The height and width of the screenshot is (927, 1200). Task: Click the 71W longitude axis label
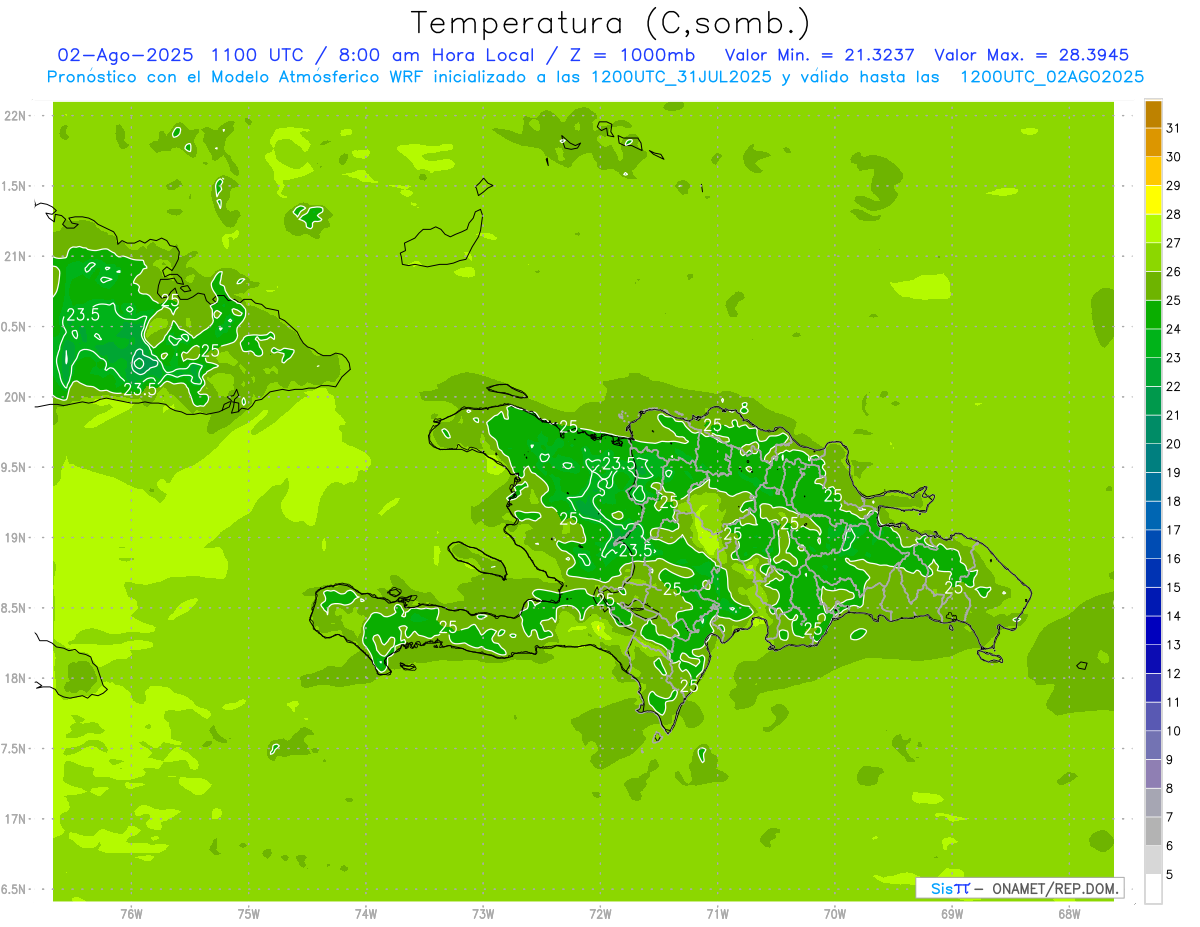tap(717, 914)
